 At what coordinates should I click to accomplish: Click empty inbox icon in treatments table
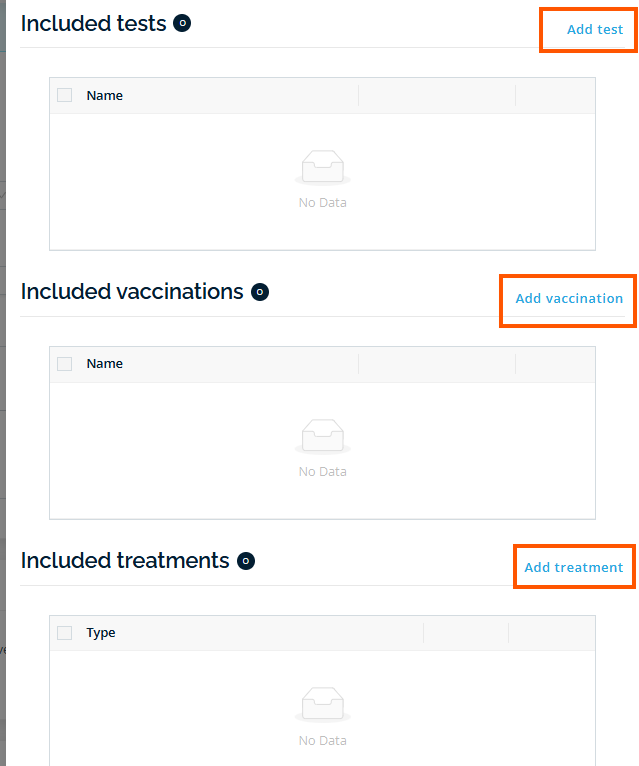(x=322, y=706)
